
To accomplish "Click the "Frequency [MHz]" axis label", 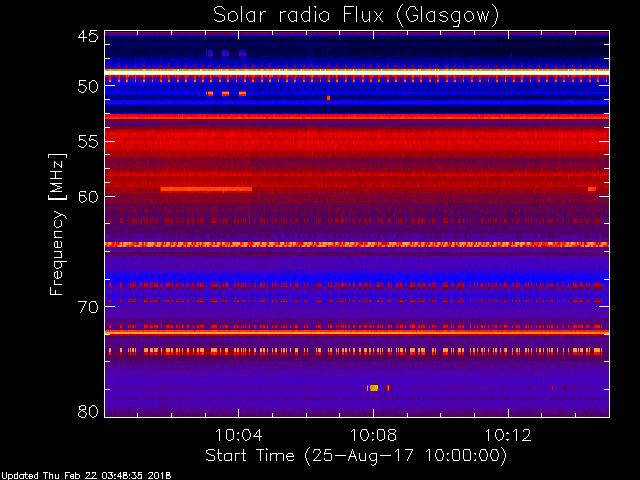I will [x=57, y=224].
